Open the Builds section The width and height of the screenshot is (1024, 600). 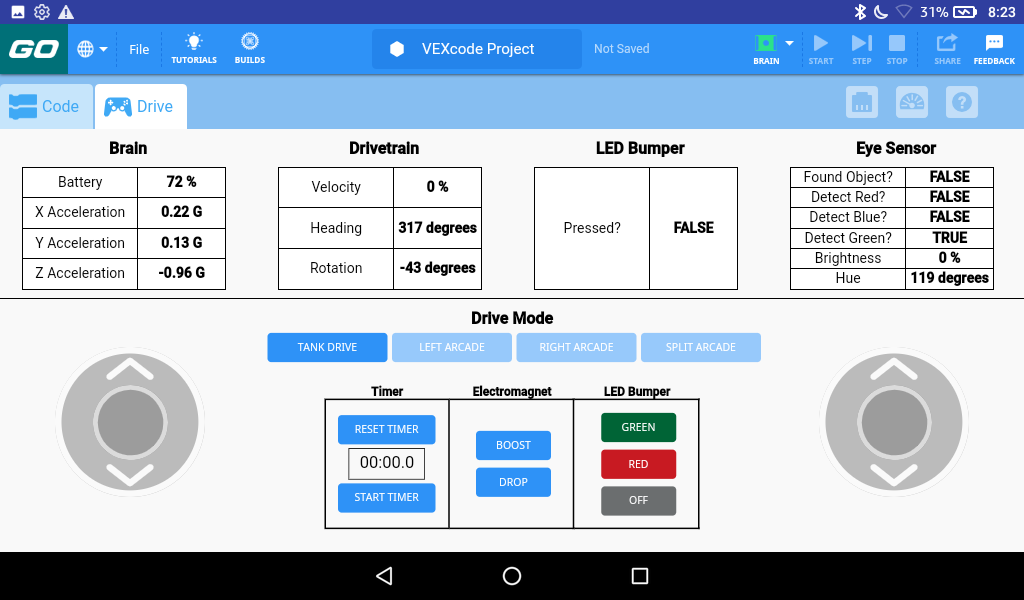(249, 48)
